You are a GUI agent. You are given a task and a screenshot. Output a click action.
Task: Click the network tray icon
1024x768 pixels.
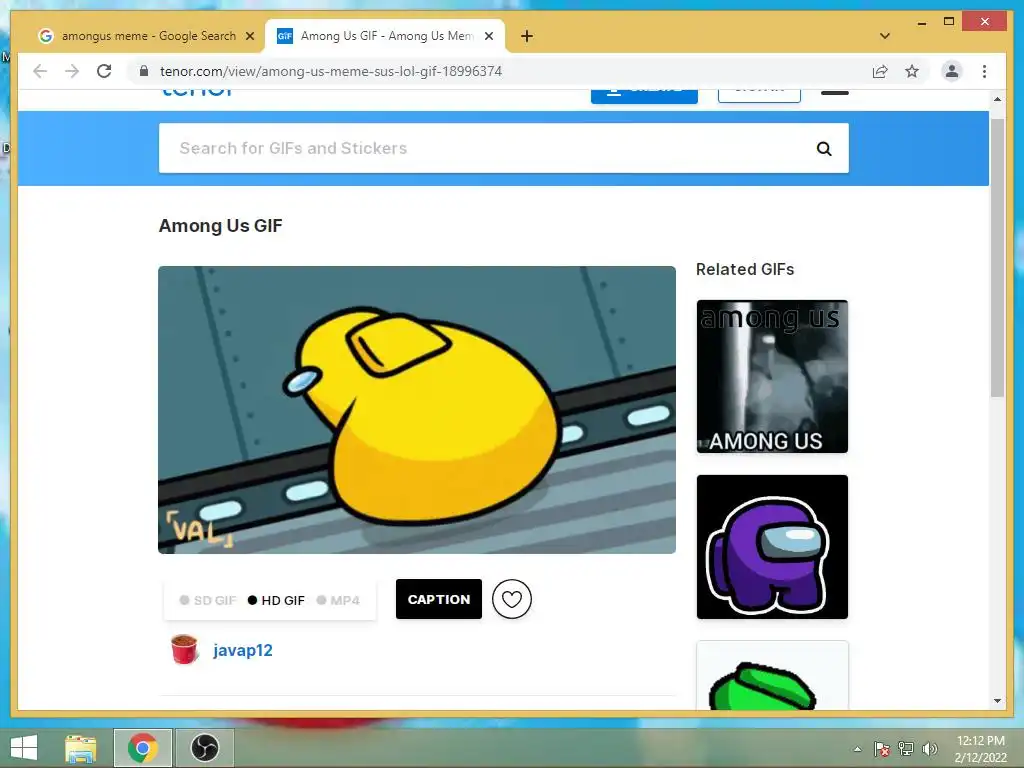pos(906,749)
